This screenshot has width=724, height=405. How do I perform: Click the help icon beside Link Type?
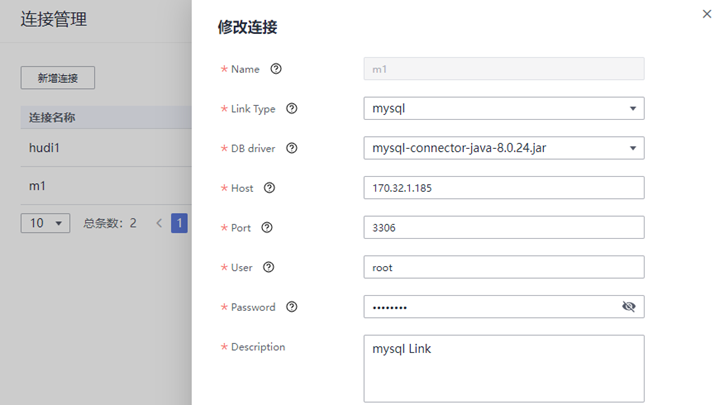pos(292,109)
